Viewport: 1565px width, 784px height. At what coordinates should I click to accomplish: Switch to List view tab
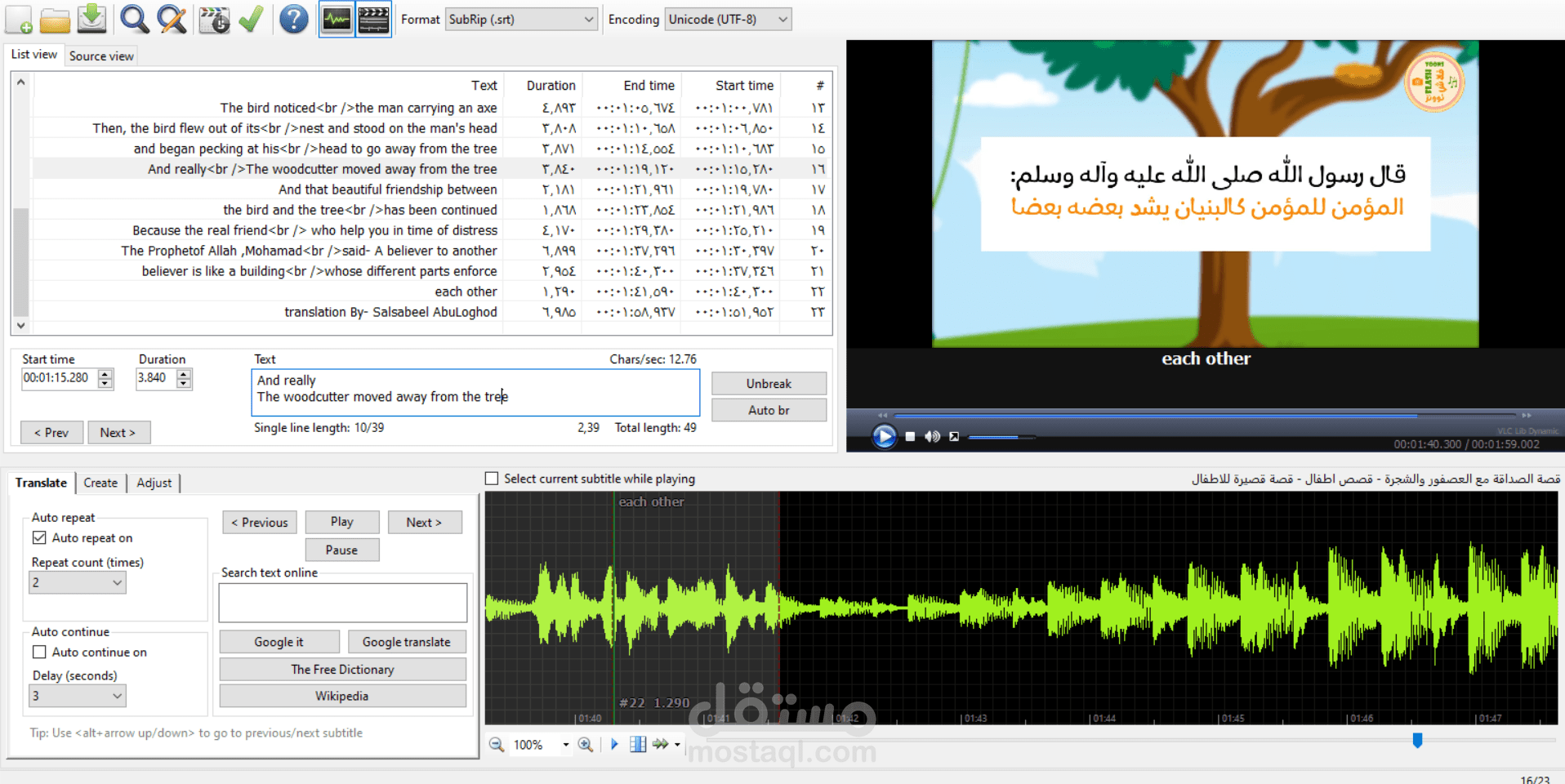[33, 54]
